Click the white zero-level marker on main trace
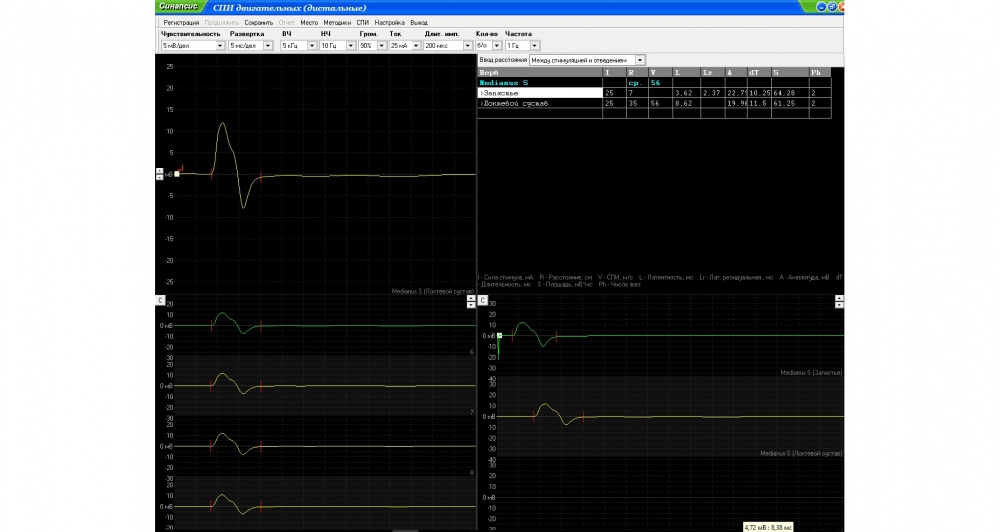1000x532 pixels. (x=177, y=174)
